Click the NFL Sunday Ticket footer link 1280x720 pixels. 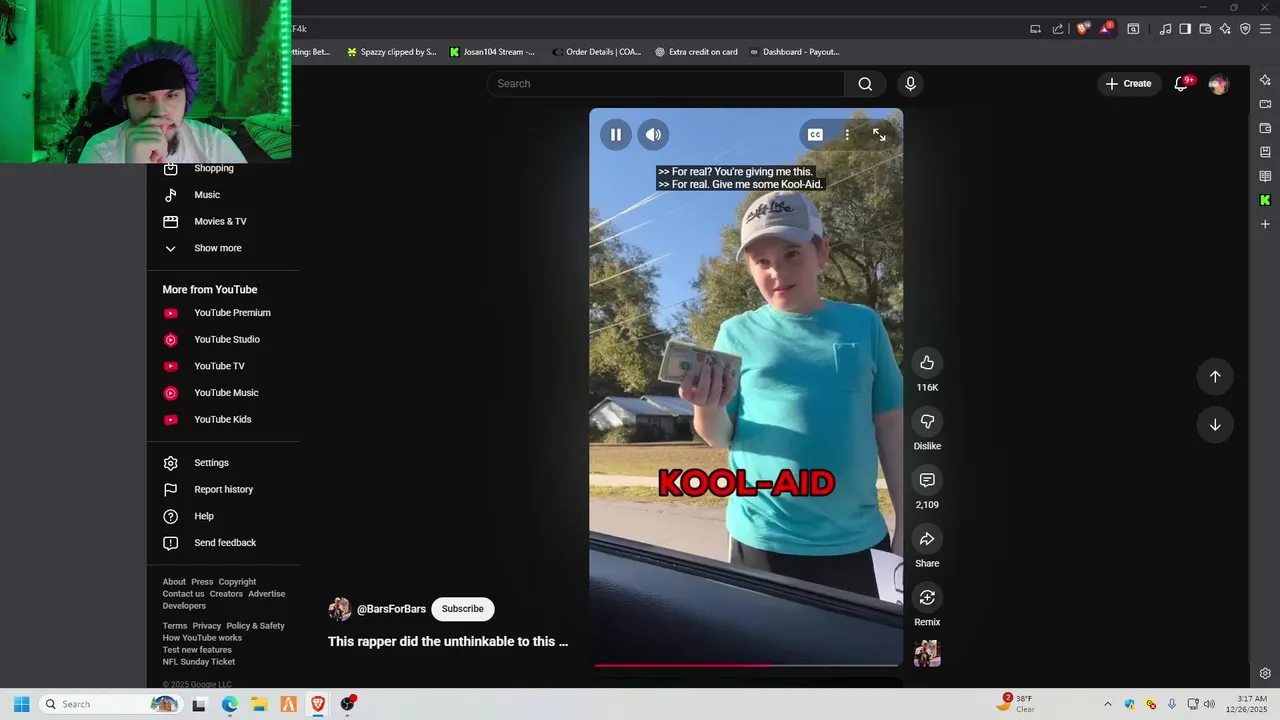point(199,662)
